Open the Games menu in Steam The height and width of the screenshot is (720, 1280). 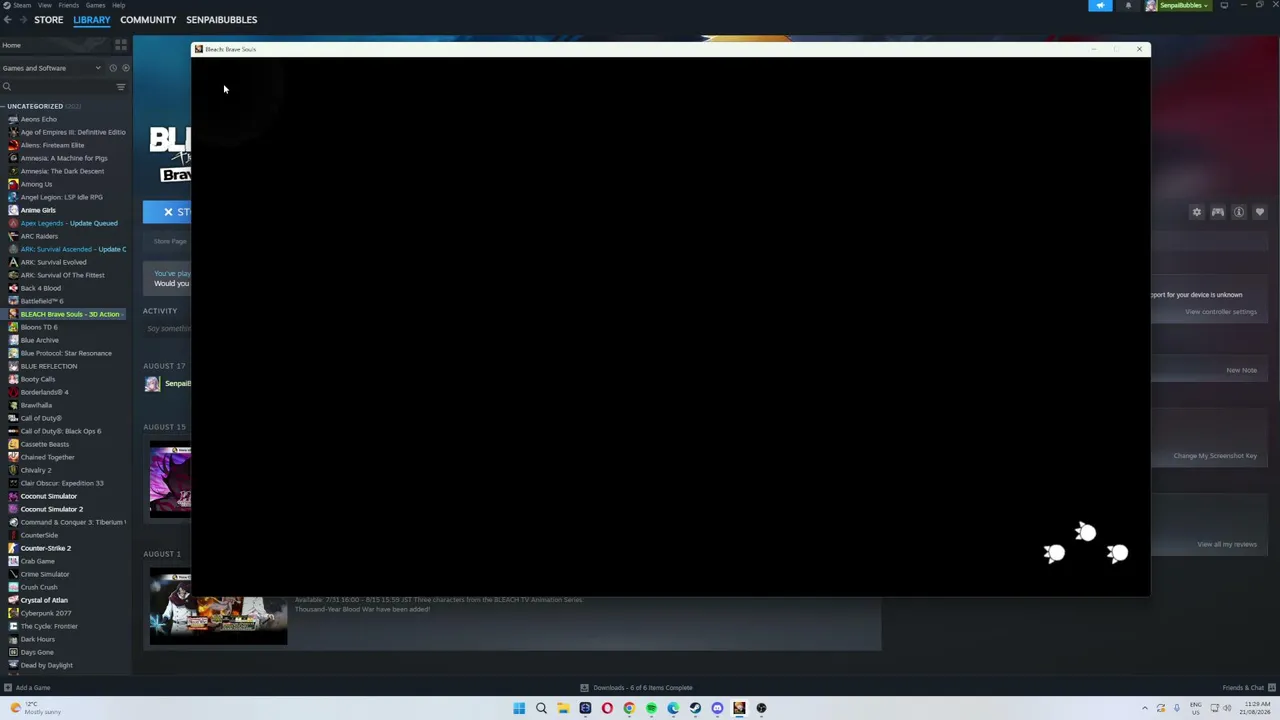[x=95, y=5]
